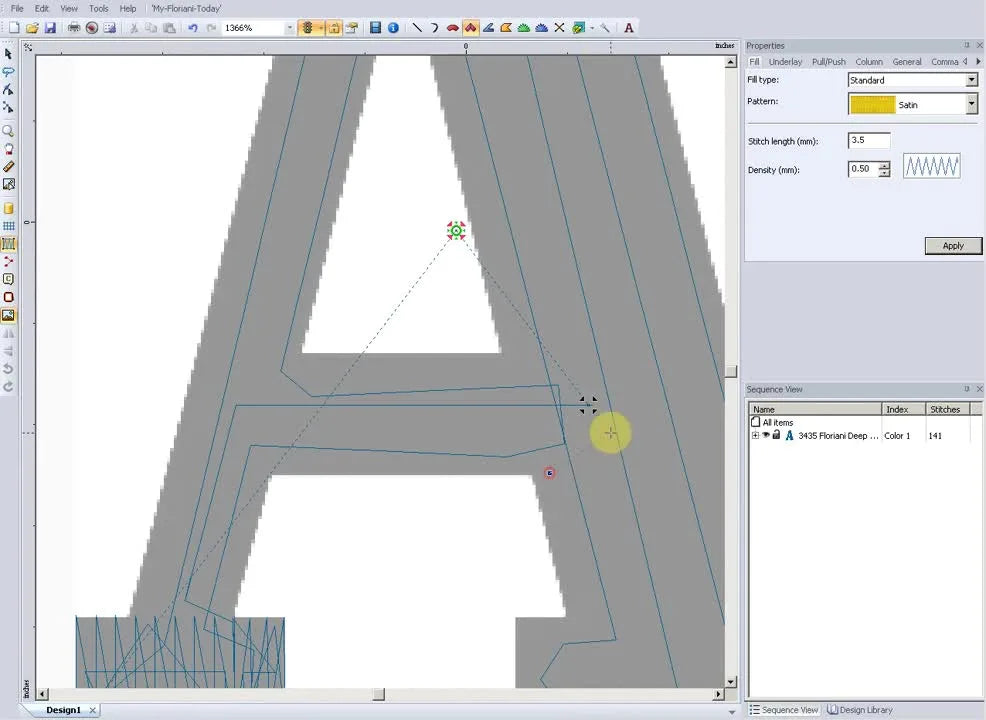
Task: Click the vertical scrollbar thumb of canvas
Action: coord(730,370)
